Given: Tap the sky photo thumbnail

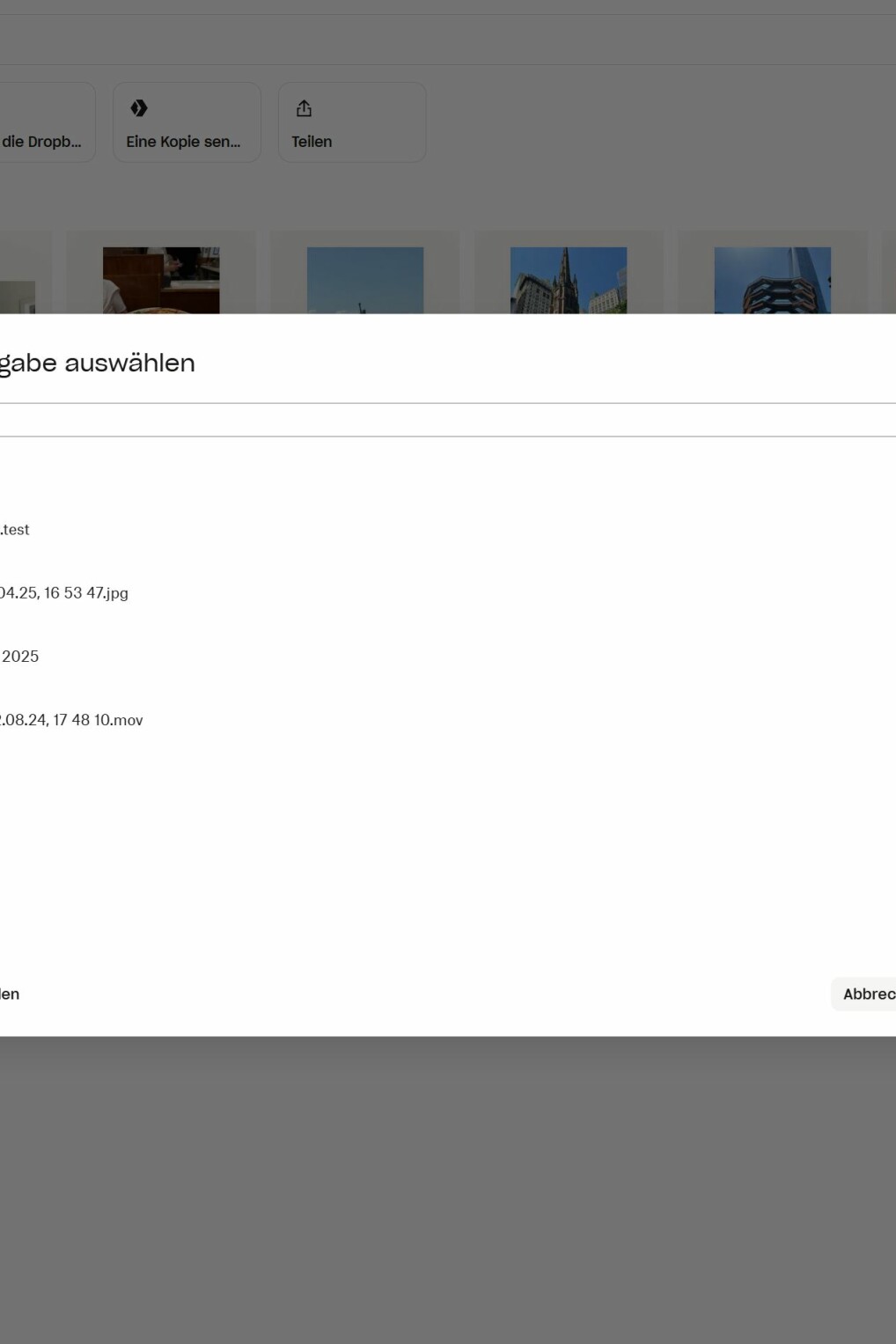Looking at the screenshot, I should point(364,273).
